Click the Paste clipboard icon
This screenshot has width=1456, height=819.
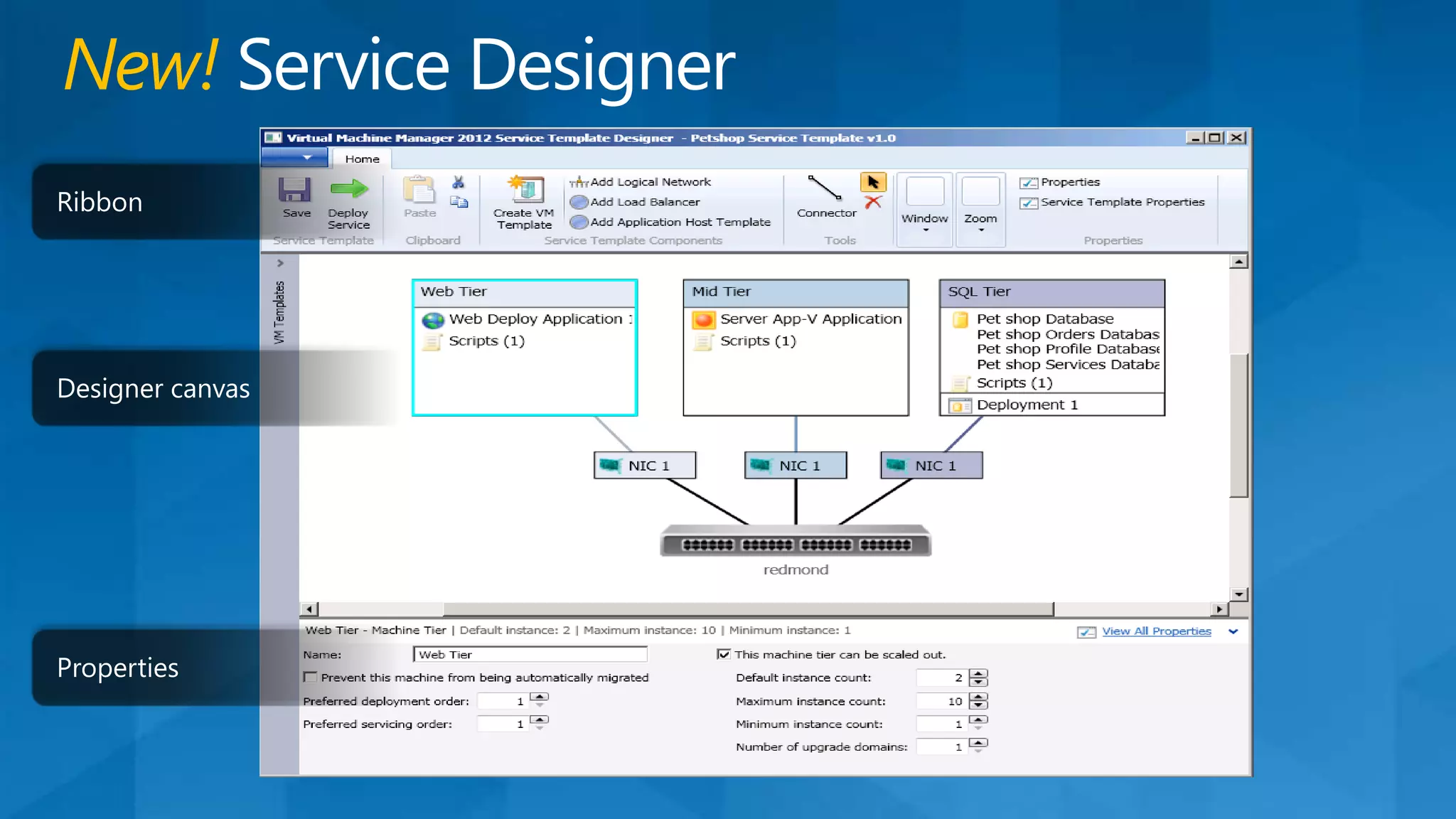[419, 190]
